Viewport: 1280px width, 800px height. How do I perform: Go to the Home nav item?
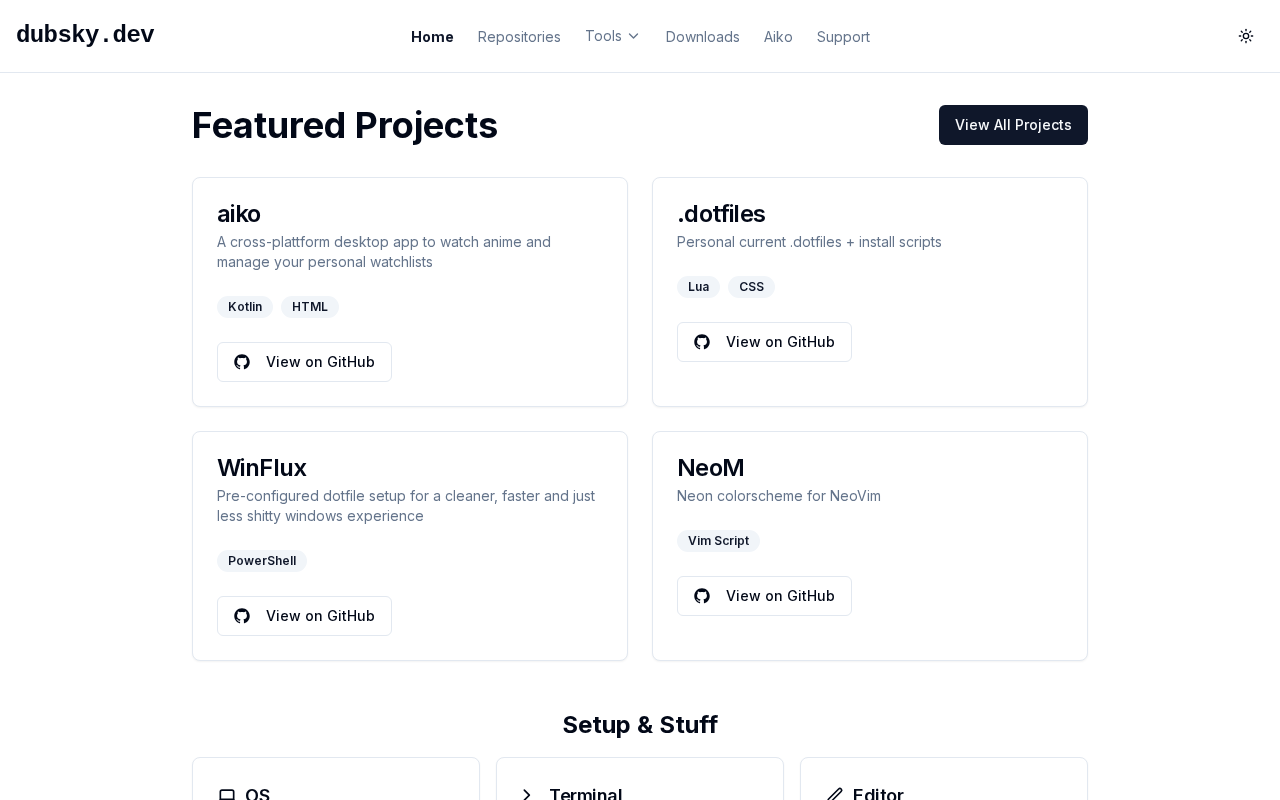[432, 37]
